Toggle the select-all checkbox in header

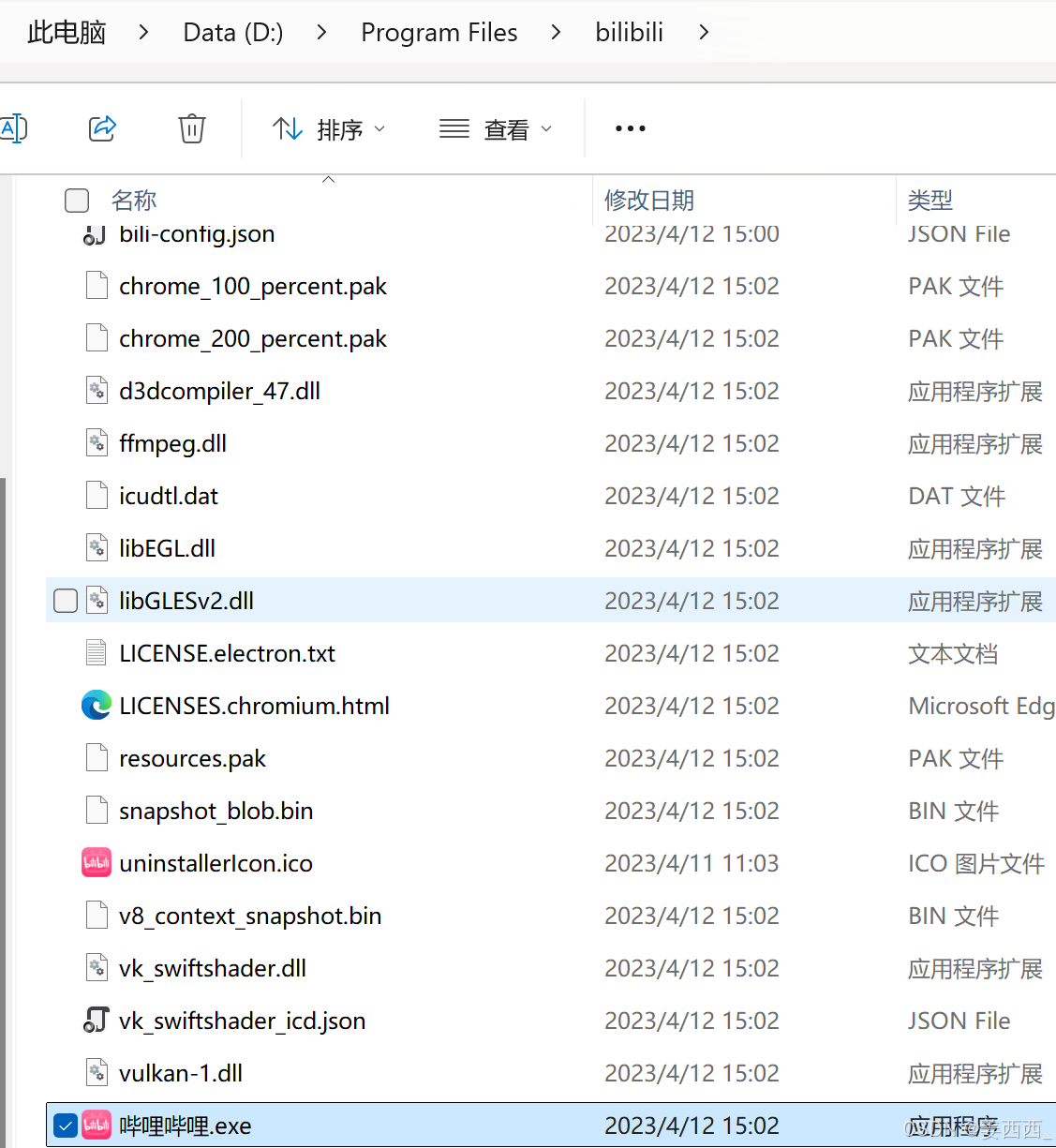(77, 201)
